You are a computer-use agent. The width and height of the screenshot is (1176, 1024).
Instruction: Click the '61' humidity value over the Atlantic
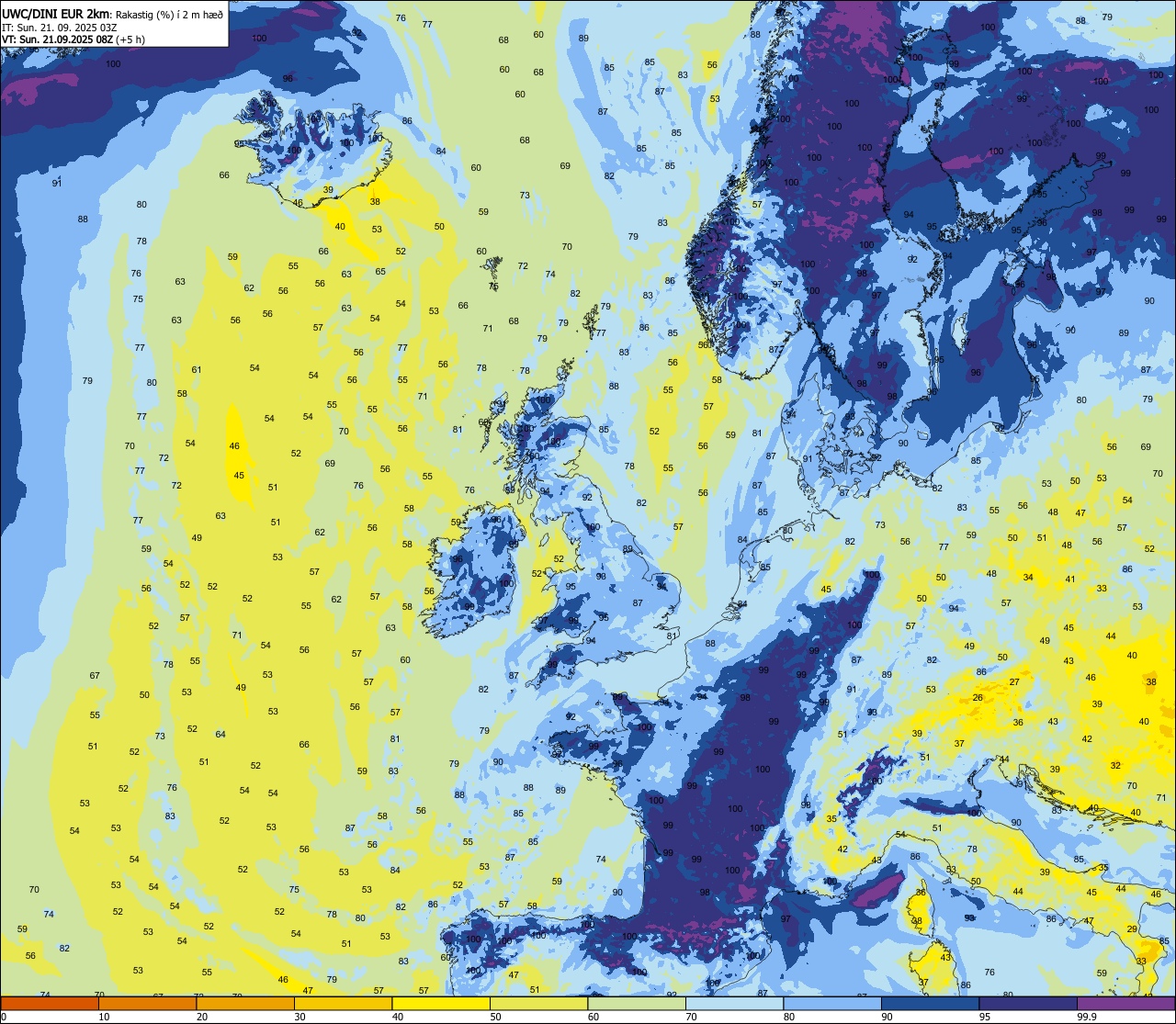click(x=196, y=370)
